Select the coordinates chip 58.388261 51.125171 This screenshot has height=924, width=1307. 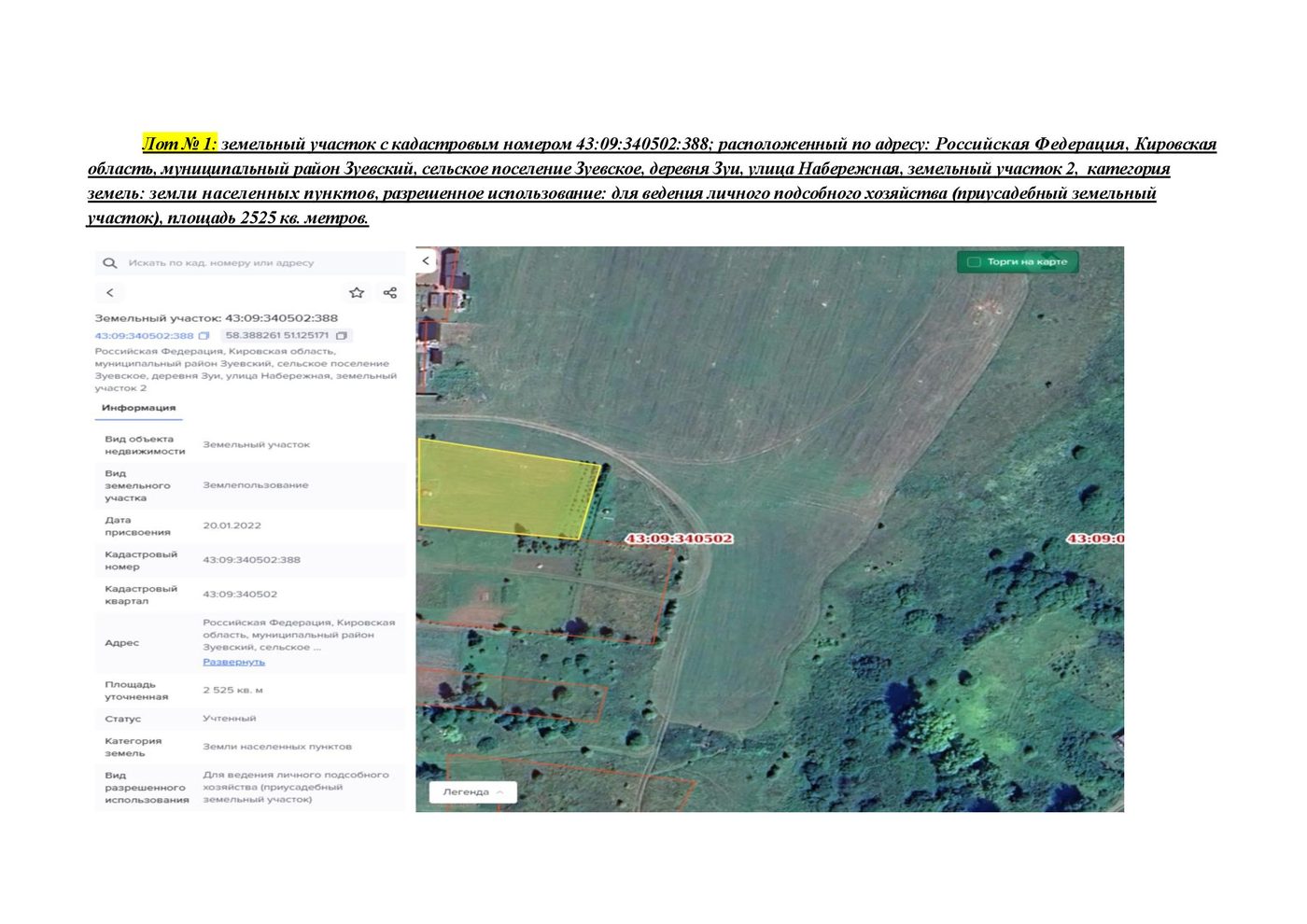pos(287,335)
